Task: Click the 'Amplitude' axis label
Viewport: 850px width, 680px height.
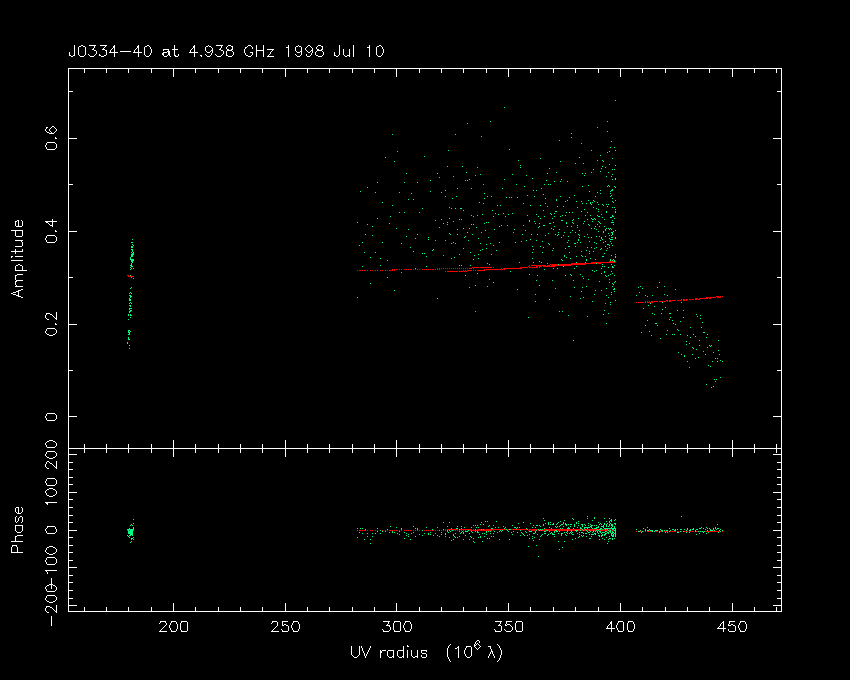Action: tap(18, 259)
